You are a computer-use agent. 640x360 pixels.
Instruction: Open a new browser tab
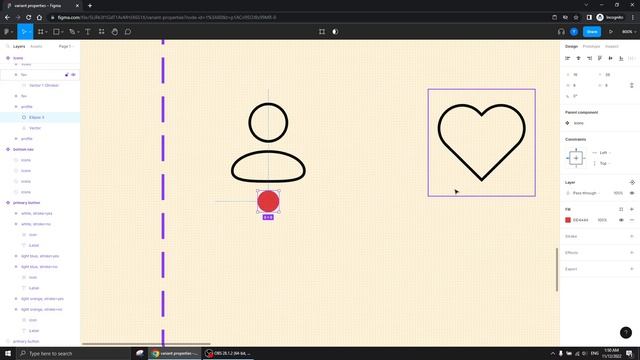pyautogui.click(x=90, y=6)
